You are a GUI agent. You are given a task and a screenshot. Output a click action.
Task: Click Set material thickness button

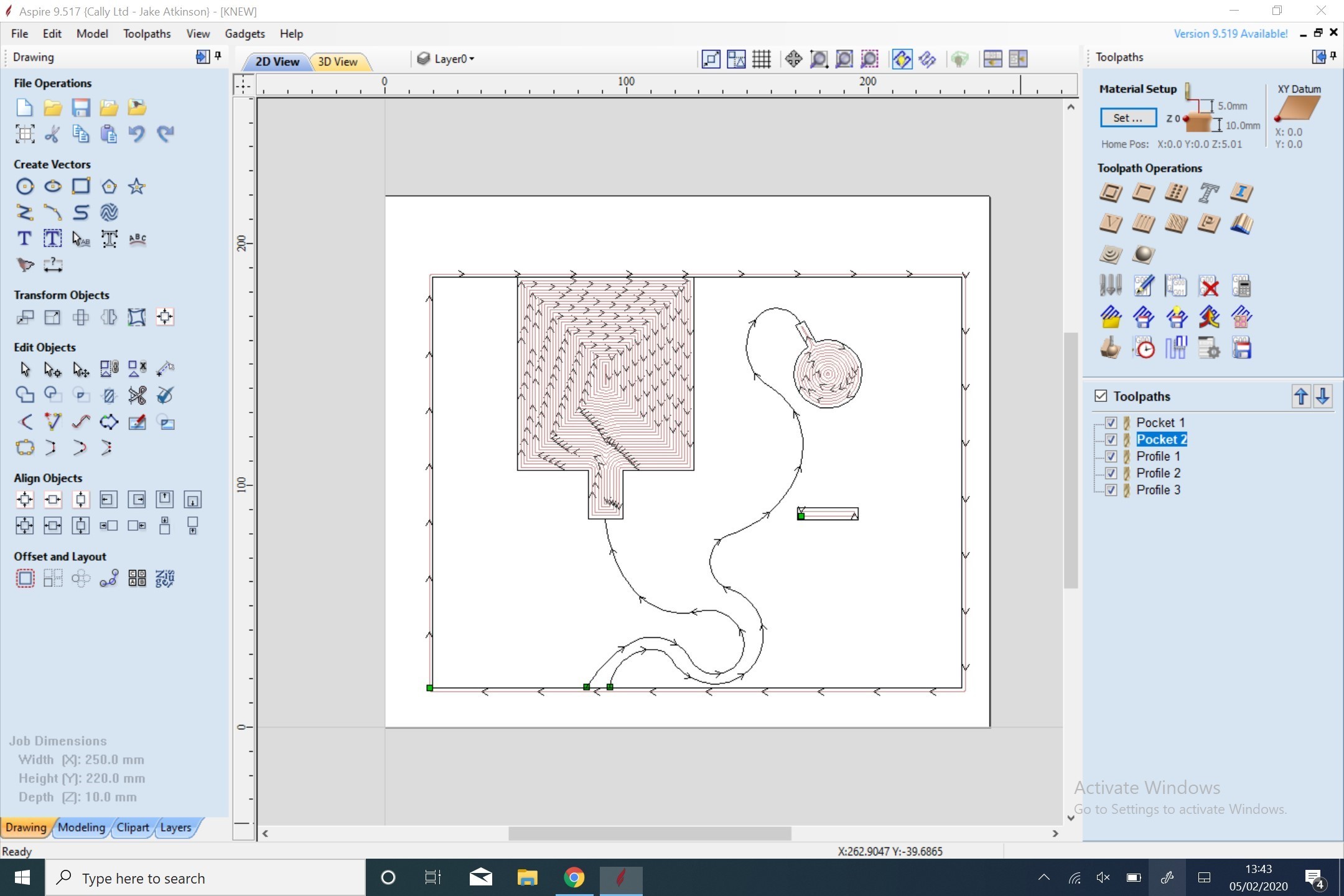pos(1128,118)
